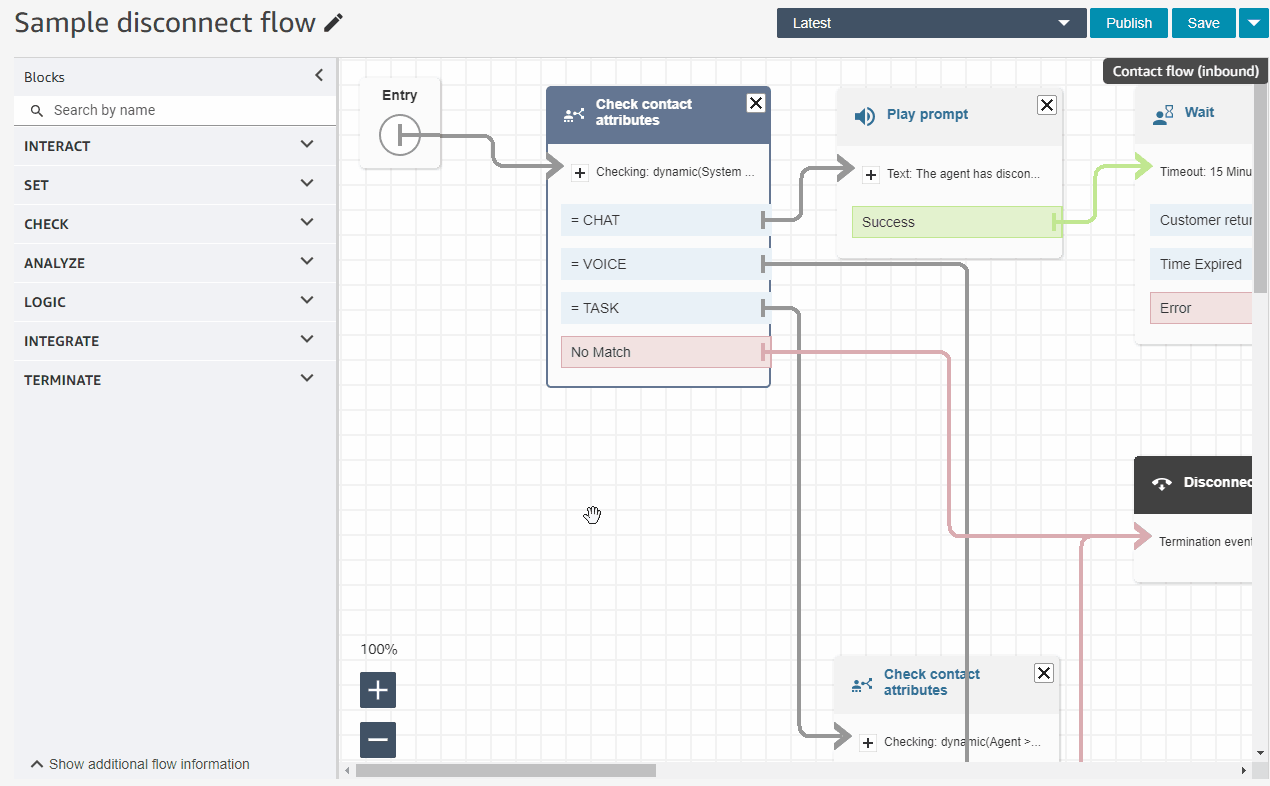Click the zoom-in plus control

click(x=377, y=689)
